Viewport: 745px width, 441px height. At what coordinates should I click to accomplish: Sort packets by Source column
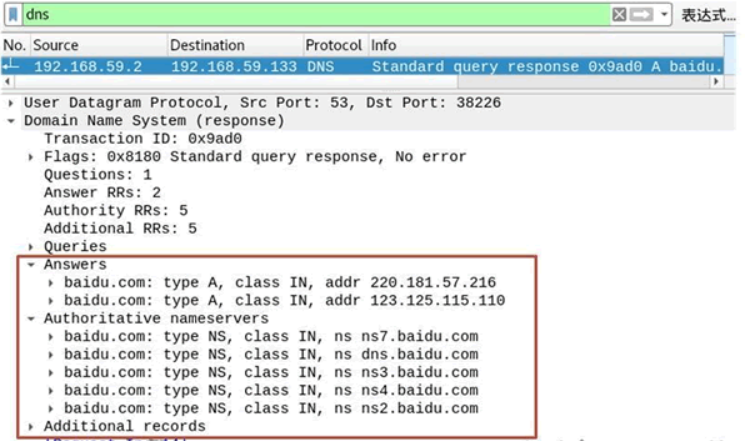pyautogui.click(x=99, y=45)
